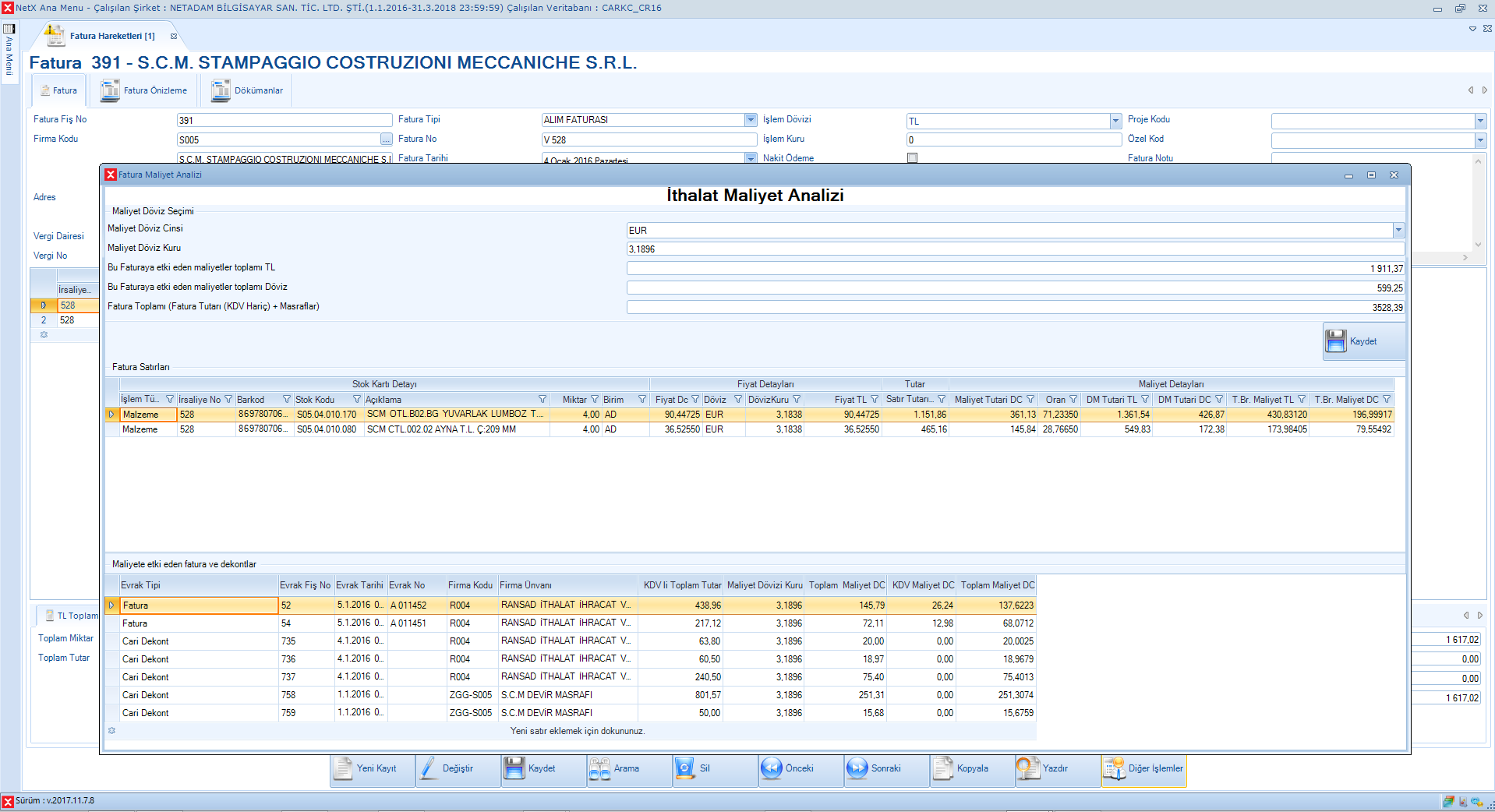The width and height of the screenshot is (1495, 812).
Task: Open the İşlem Dövizi TL dropdown
Action: tap(1115, 121)
